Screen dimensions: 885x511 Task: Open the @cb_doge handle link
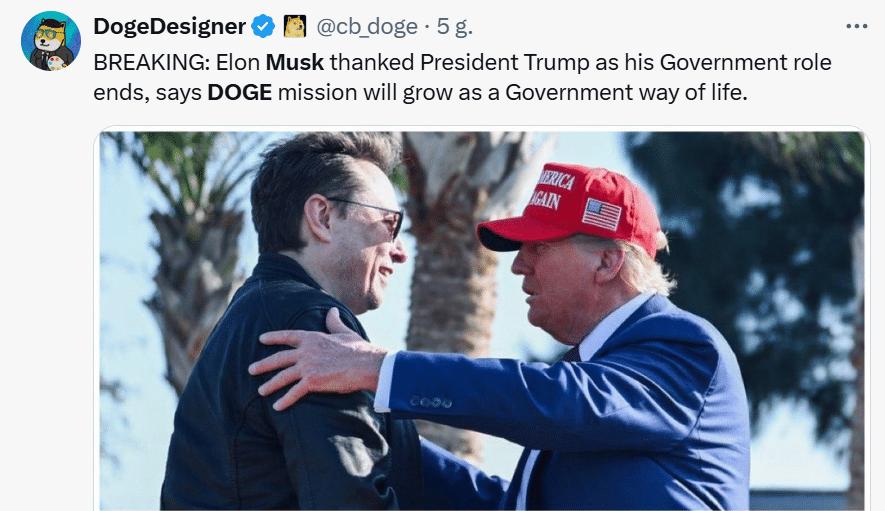pyautogui.click(x=367, y=27)
